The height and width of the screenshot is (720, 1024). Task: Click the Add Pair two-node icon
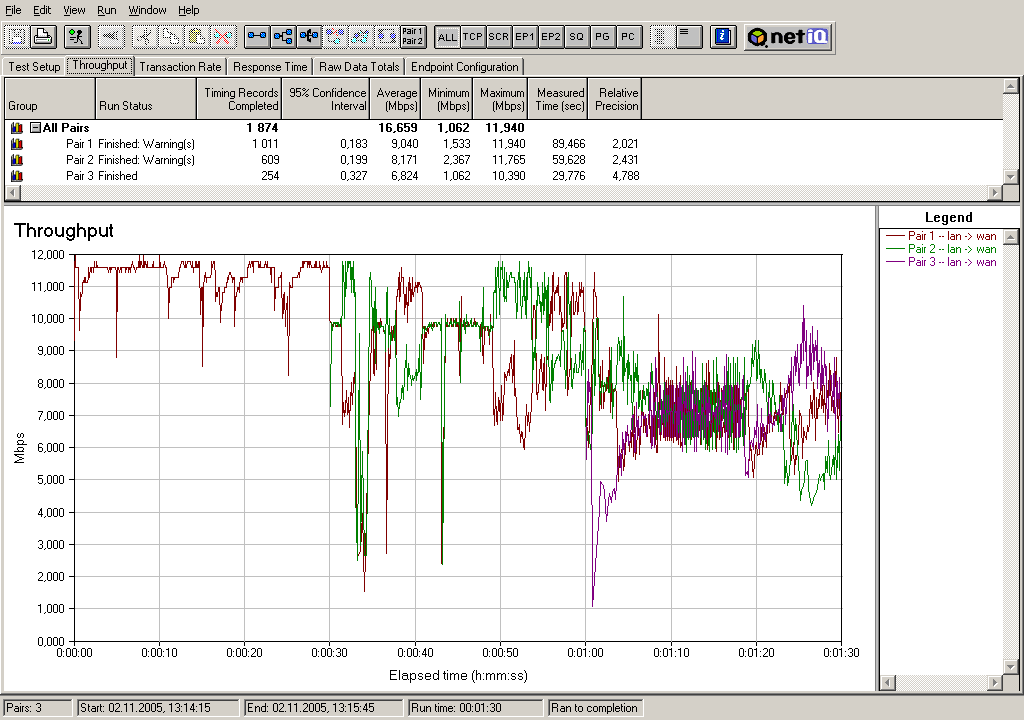257,37
